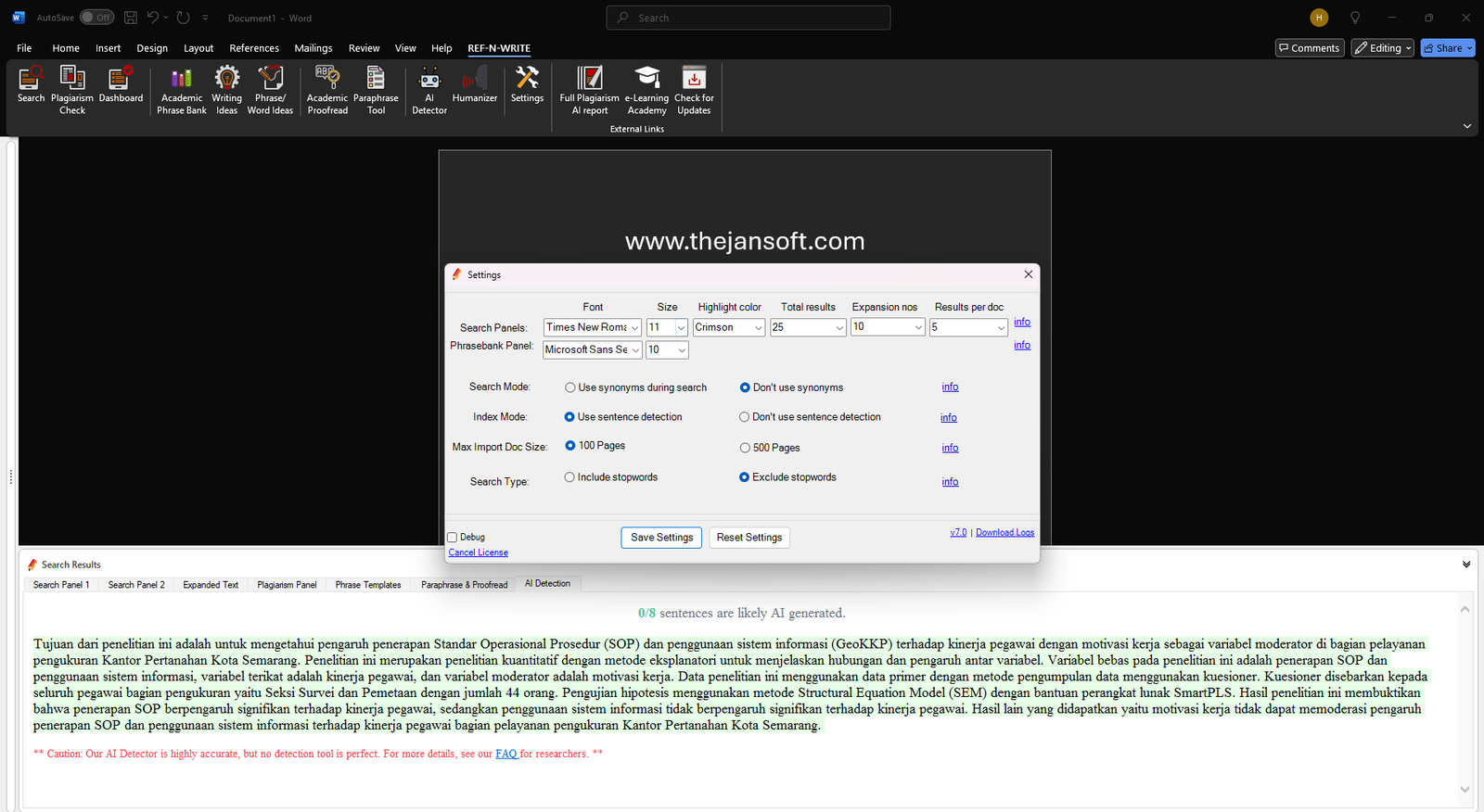Collapse the ribbon chevron

coord(1467,126)
